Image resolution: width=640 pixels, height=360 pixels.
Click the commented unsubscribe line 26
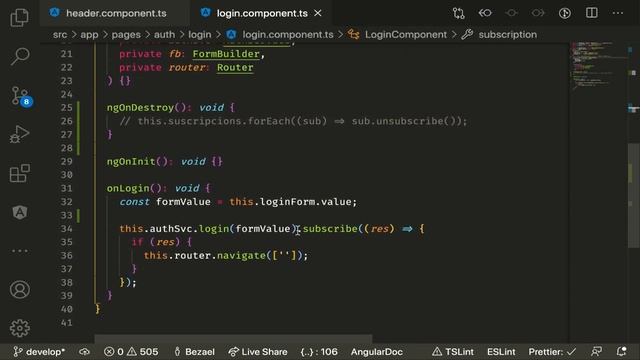click(x=293, y=121)
